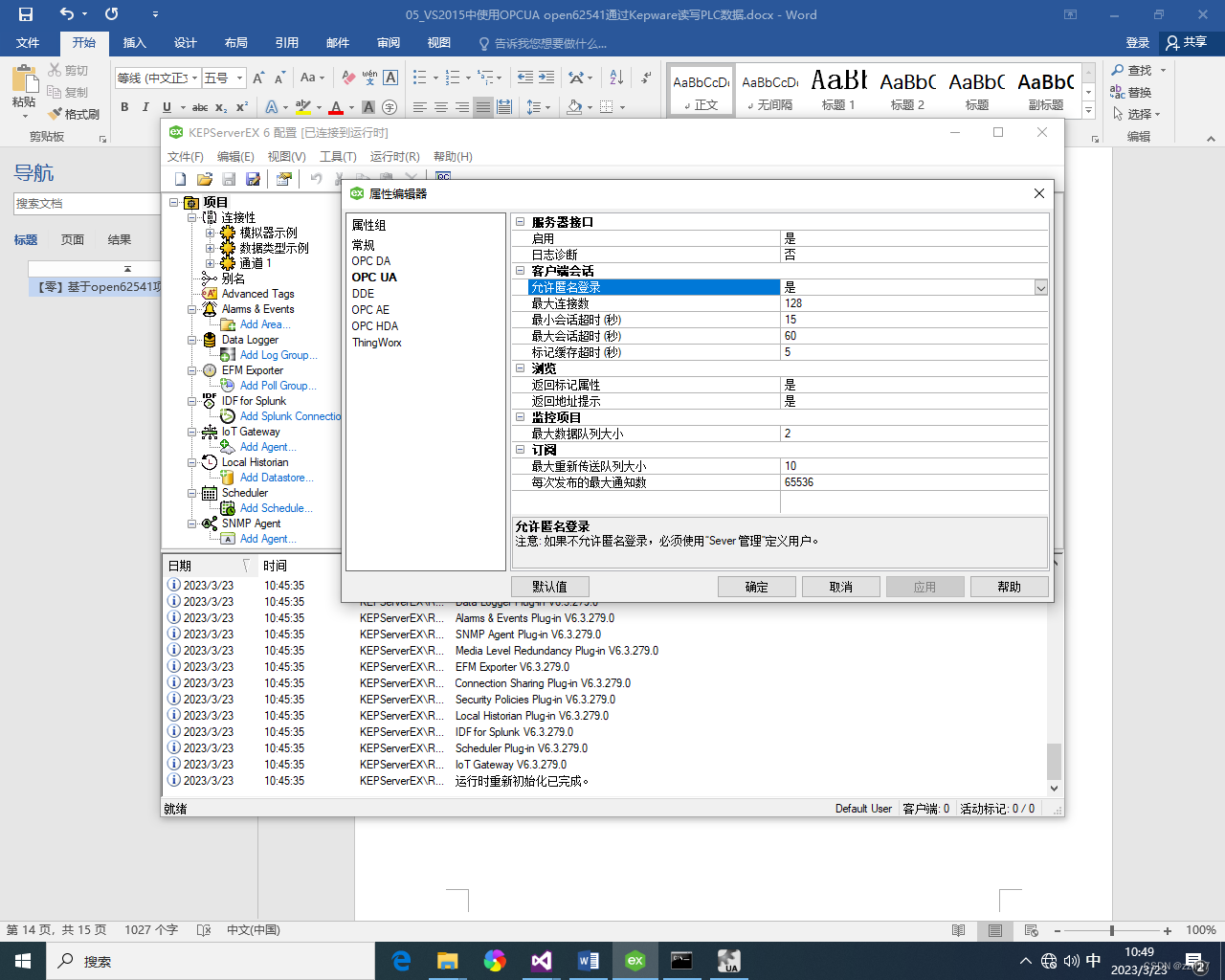The image size is (1225, 980).
Task: Click the Save icon in Word title bar
Action: coord(26,14)
